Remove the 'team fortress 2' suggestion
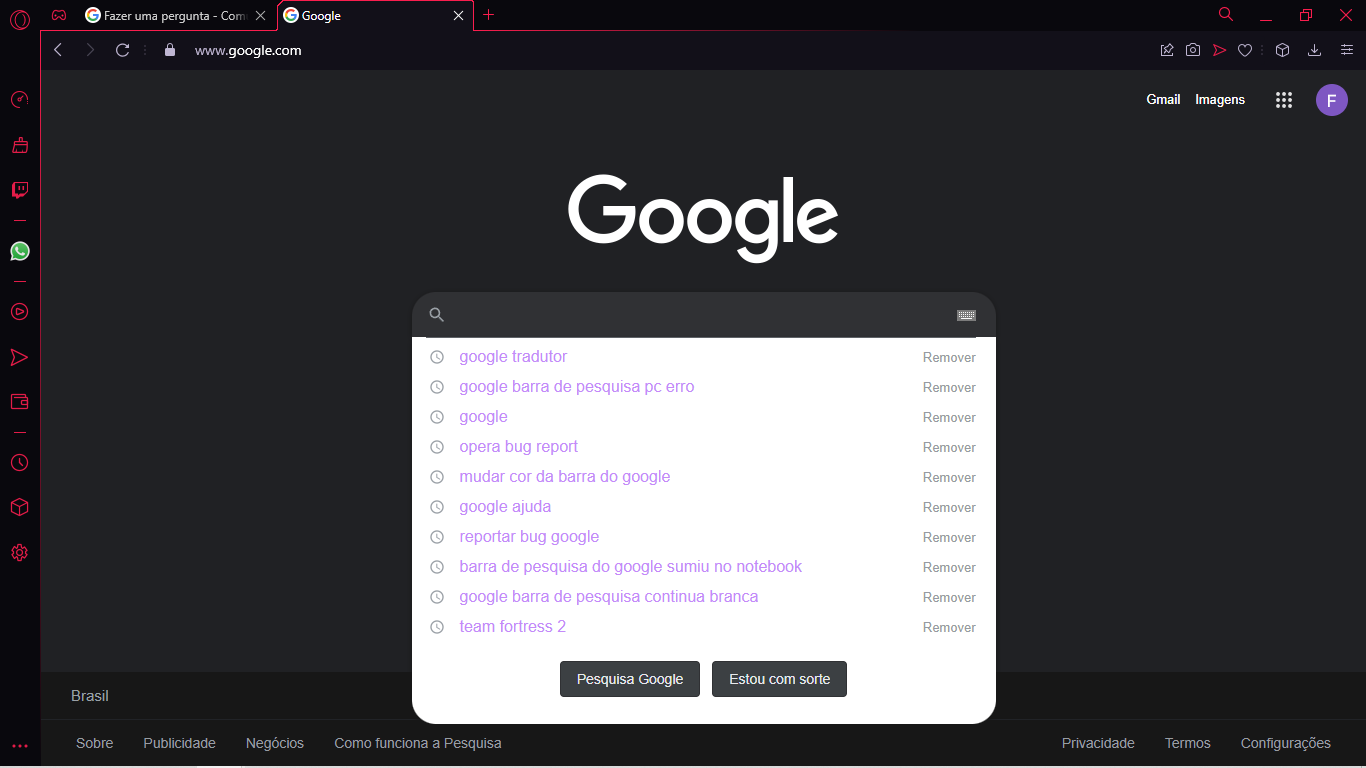 click(949, 628)
